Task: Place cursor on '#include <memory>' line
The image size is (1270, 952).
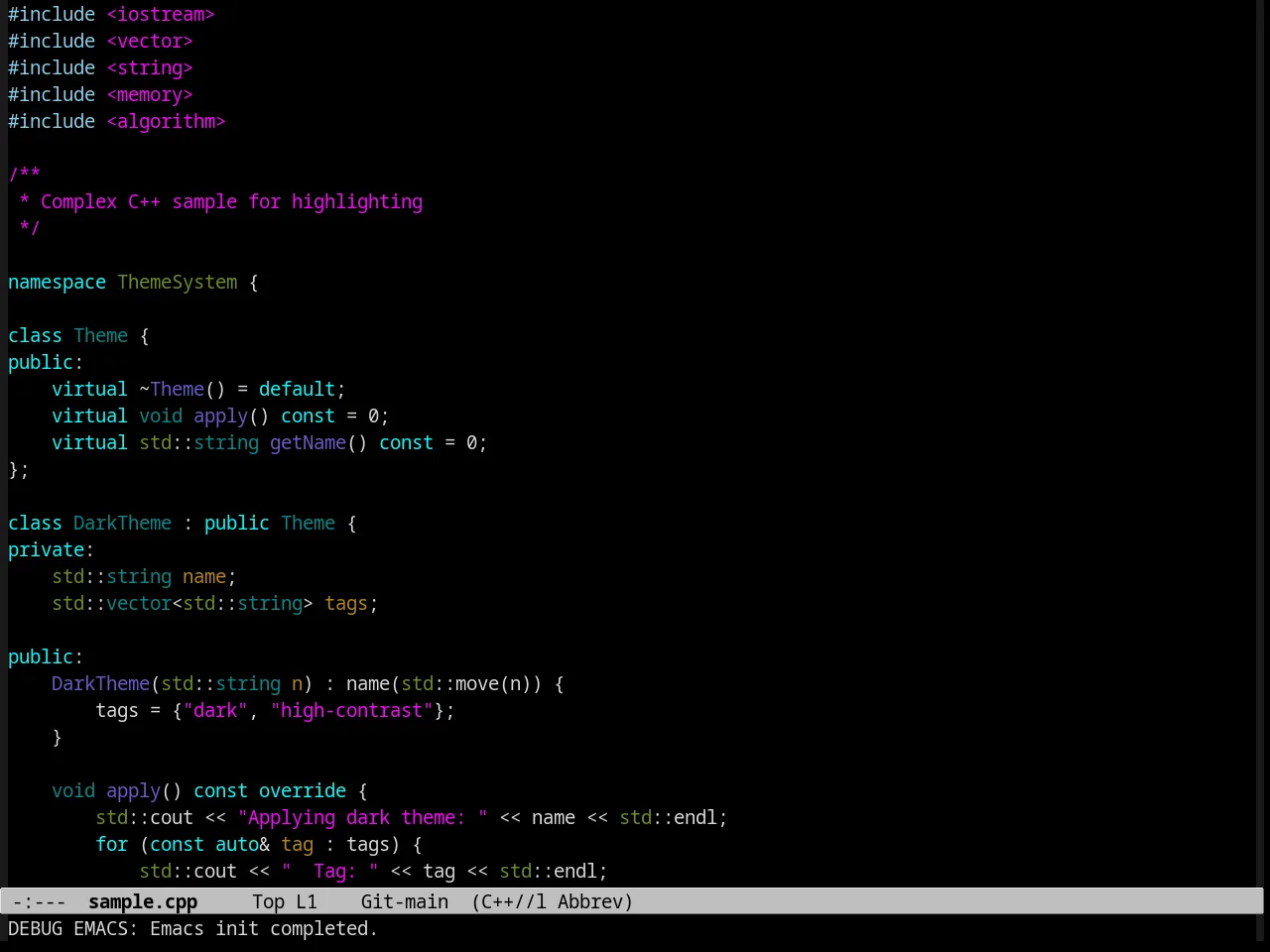Action: [100, 94]
